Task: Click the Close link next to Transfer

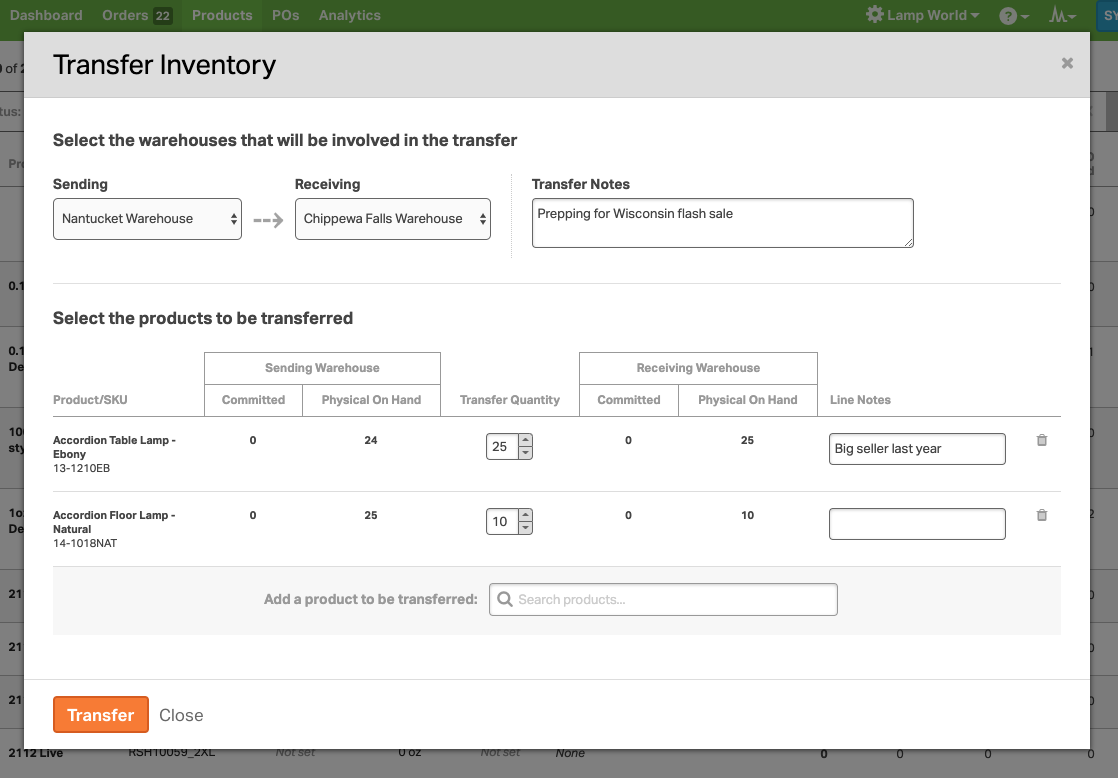Action: click(181, 715)
